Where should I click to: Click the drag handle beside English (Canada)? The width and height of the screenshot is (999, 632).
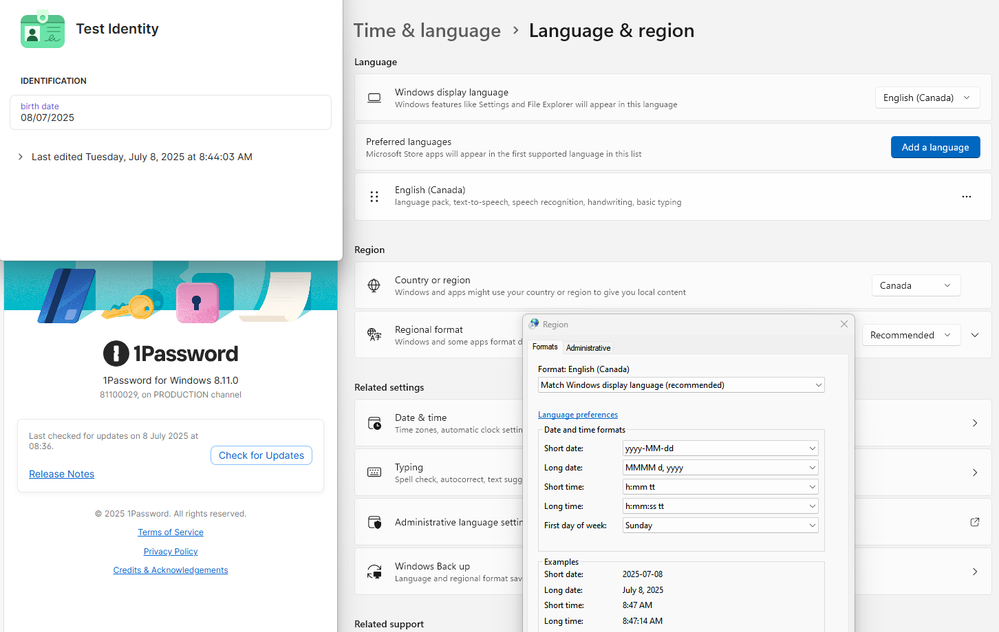point(374,197)
